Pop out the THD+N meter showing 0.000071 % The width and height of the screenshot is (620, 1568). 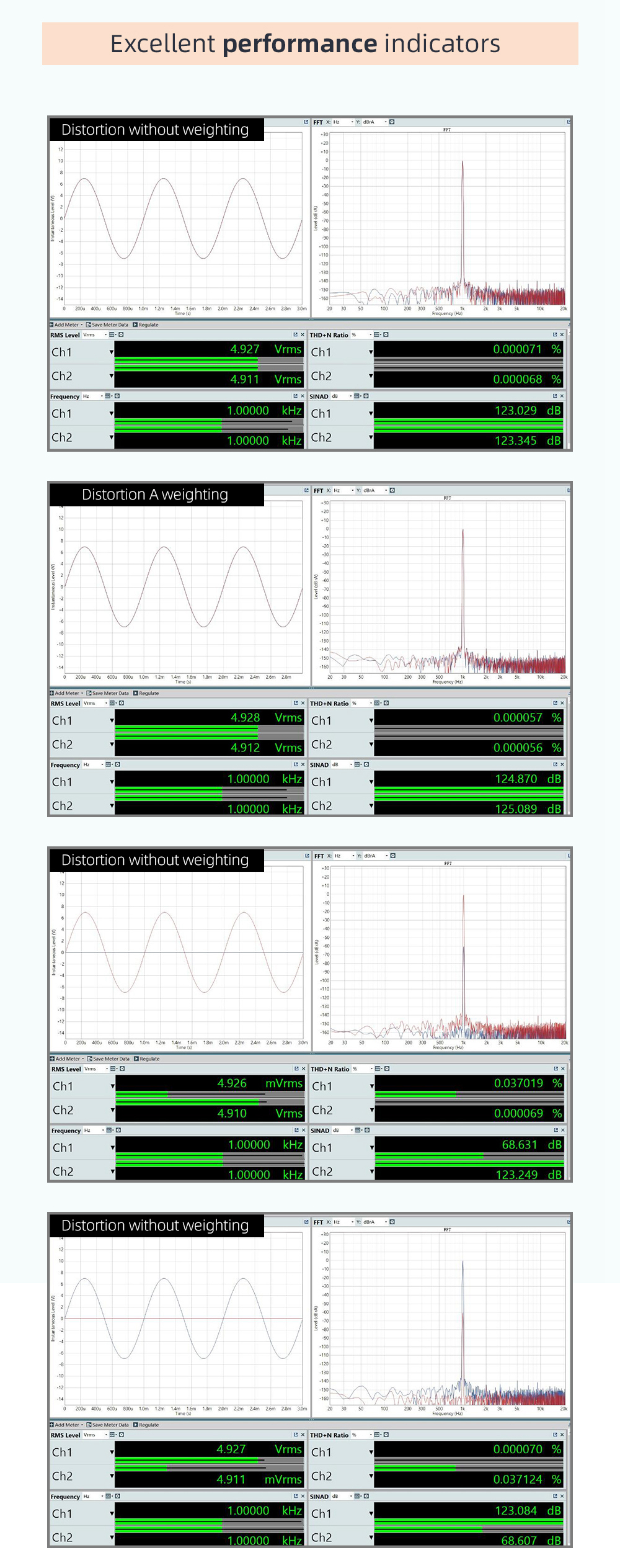coord(555,334)
